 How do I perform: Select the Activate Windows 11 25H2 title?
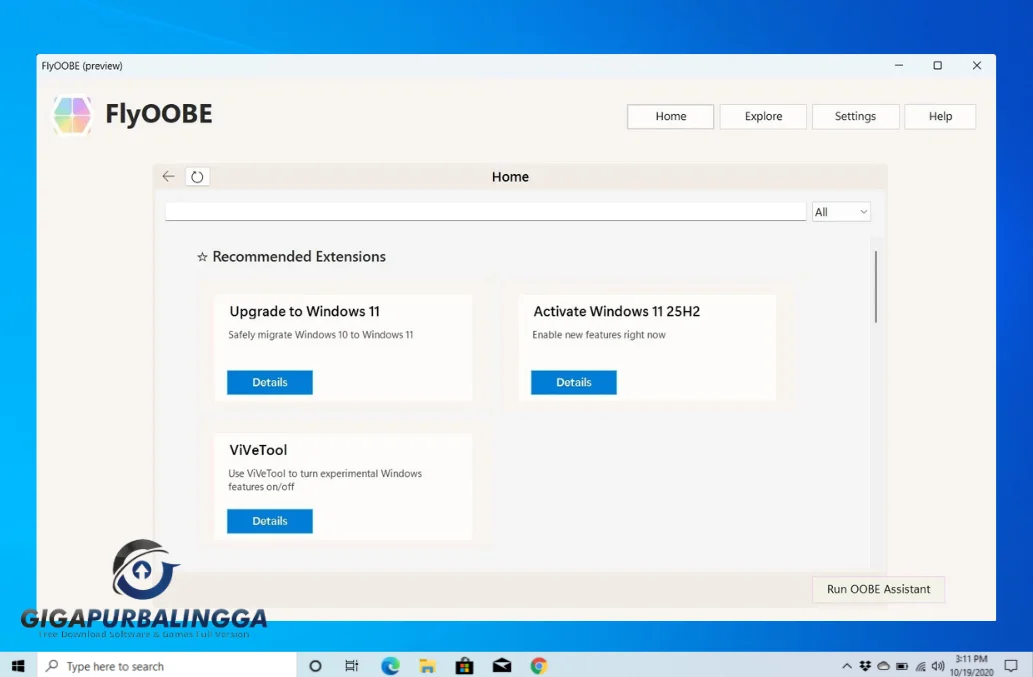[616, 311]
